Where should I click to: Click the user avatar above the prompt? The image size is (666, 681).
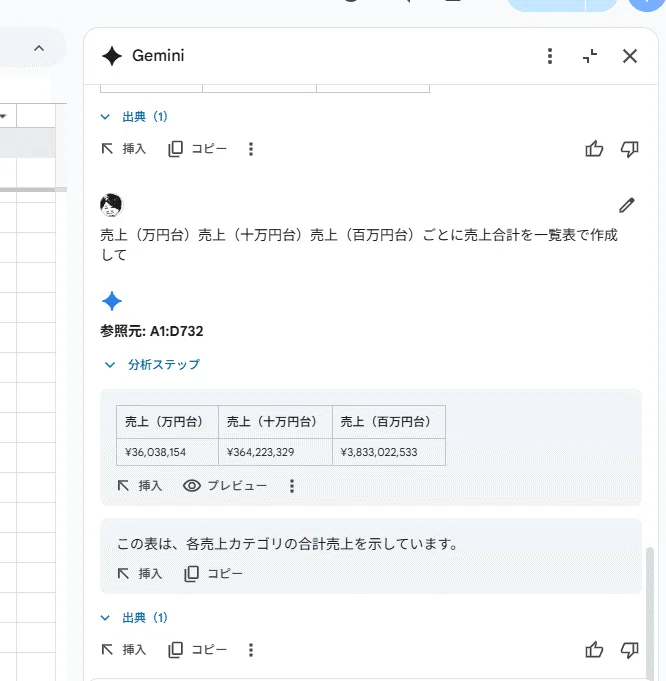(111, 205)
